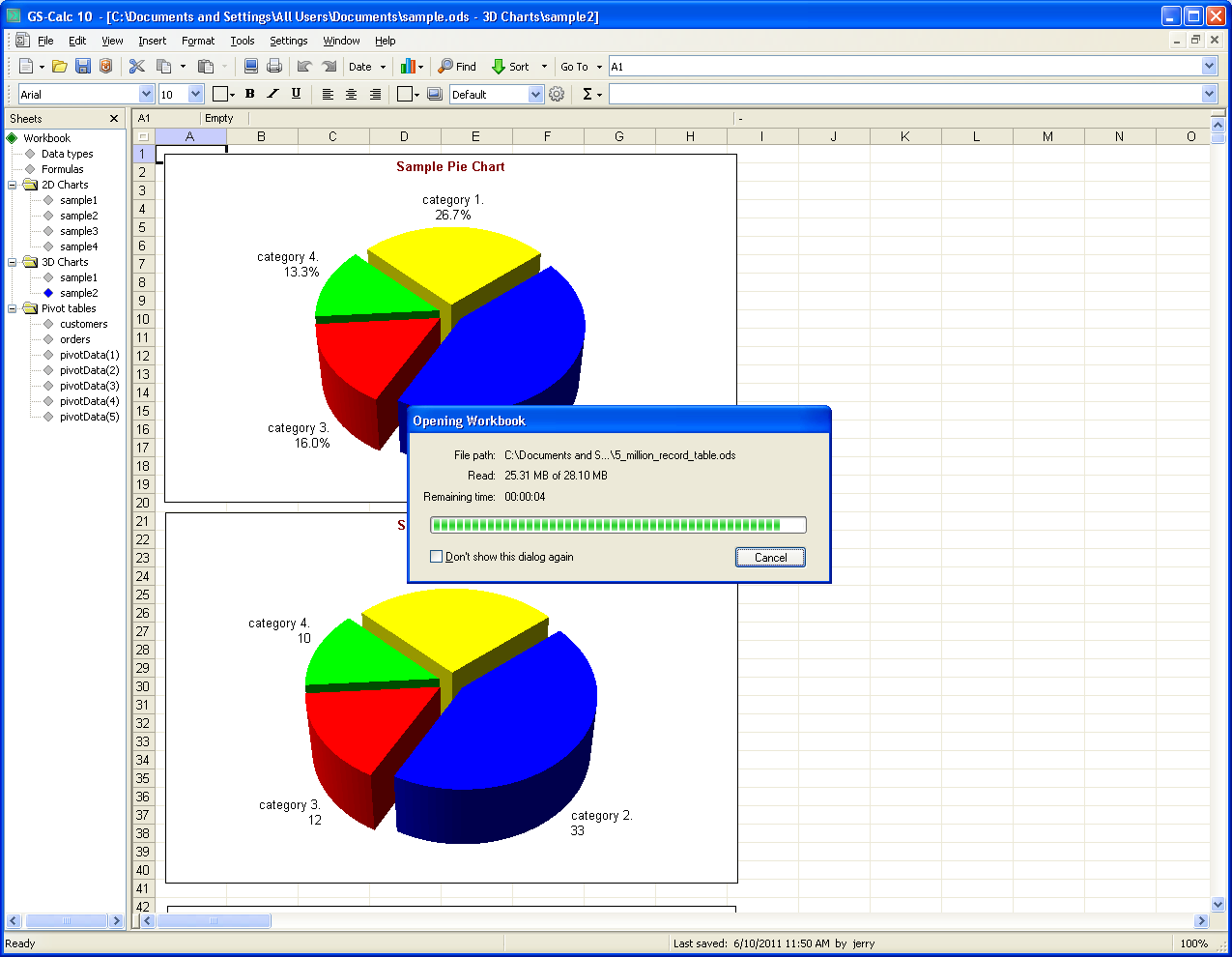Collapse the 2D Charts tree node
Screen dimensions: 1232x957
(x=13, y=185)
